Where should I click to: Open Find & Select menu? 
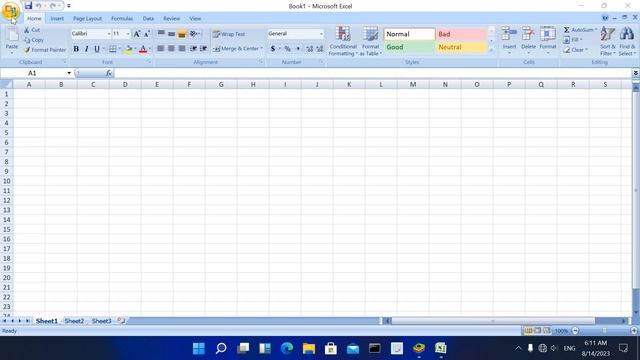click(627, 41)
